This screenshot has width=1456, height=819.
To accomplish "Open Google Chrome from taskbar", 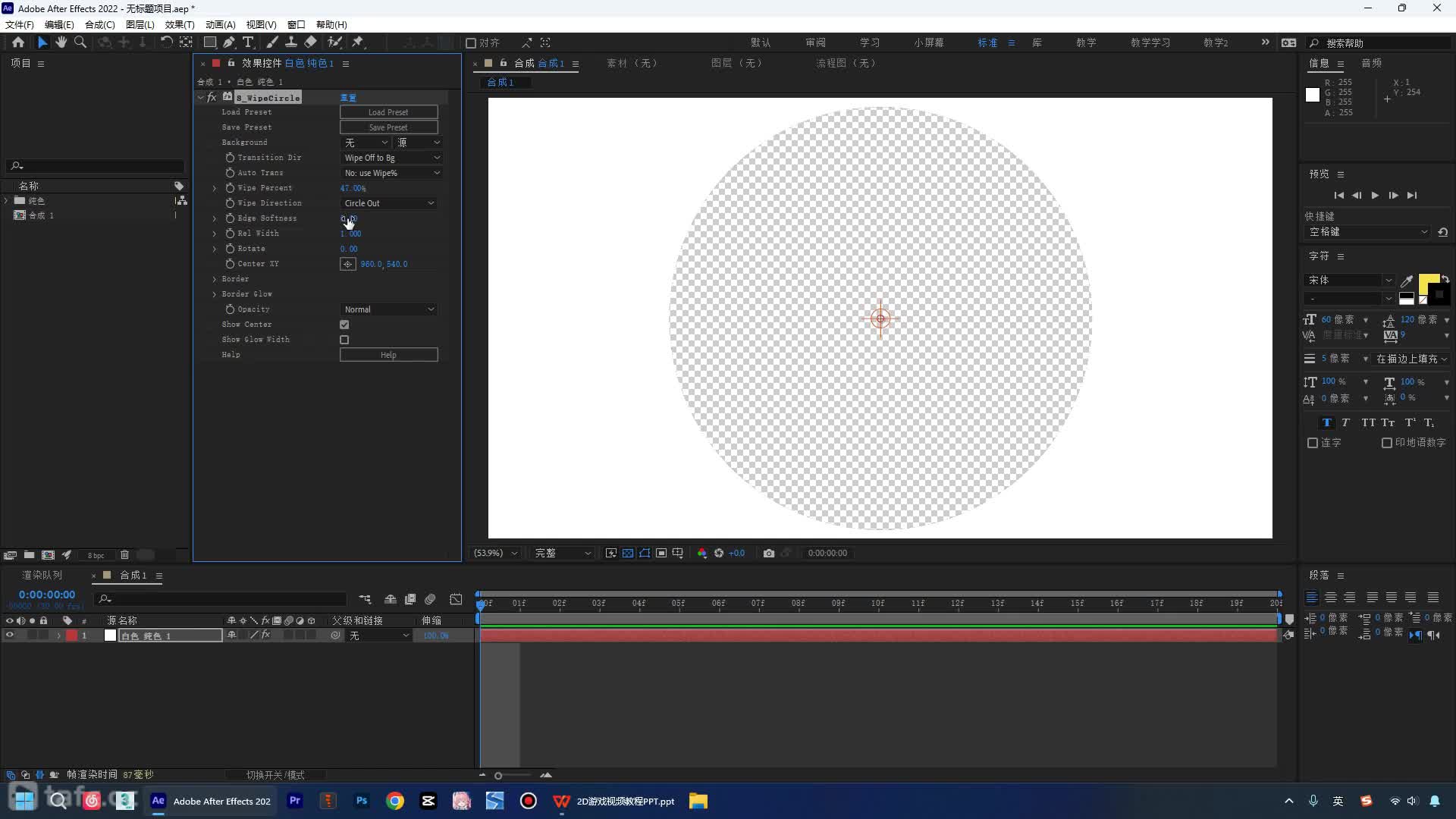I will click(395, 801).
